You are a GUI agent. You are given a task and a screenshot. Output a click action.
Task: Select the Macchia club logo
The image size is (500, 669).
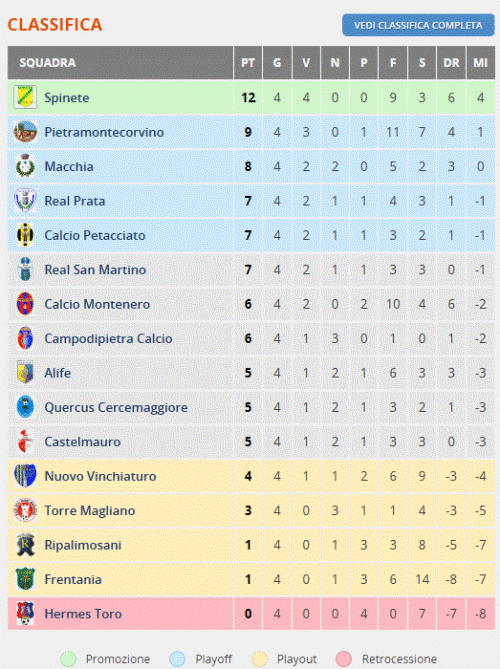[25, 166]
